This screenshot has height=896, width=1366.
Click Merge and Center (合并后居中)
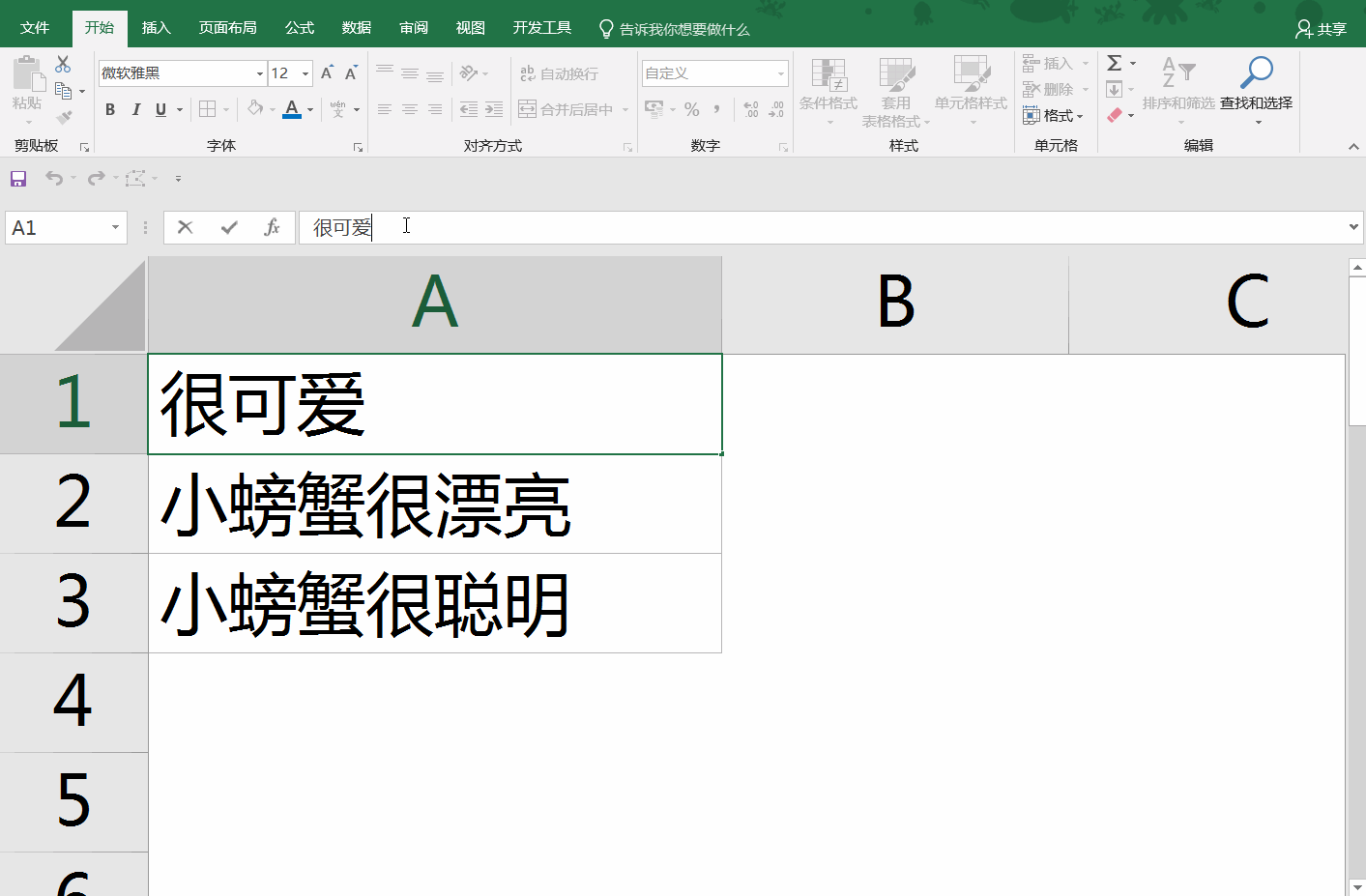567,109
